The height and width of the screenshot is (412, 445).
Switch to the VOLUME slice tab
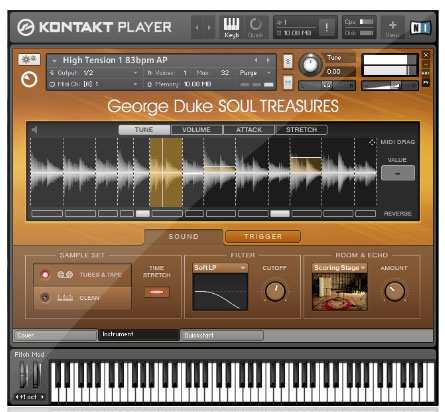pos(196,130)
